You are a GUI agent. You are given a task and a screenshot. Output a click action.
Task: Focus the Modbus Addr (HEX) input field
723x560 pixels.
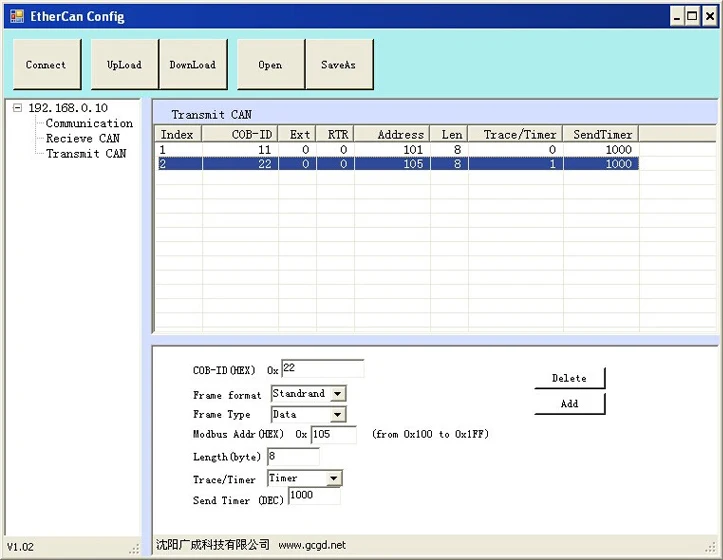(x=334, y=435)
